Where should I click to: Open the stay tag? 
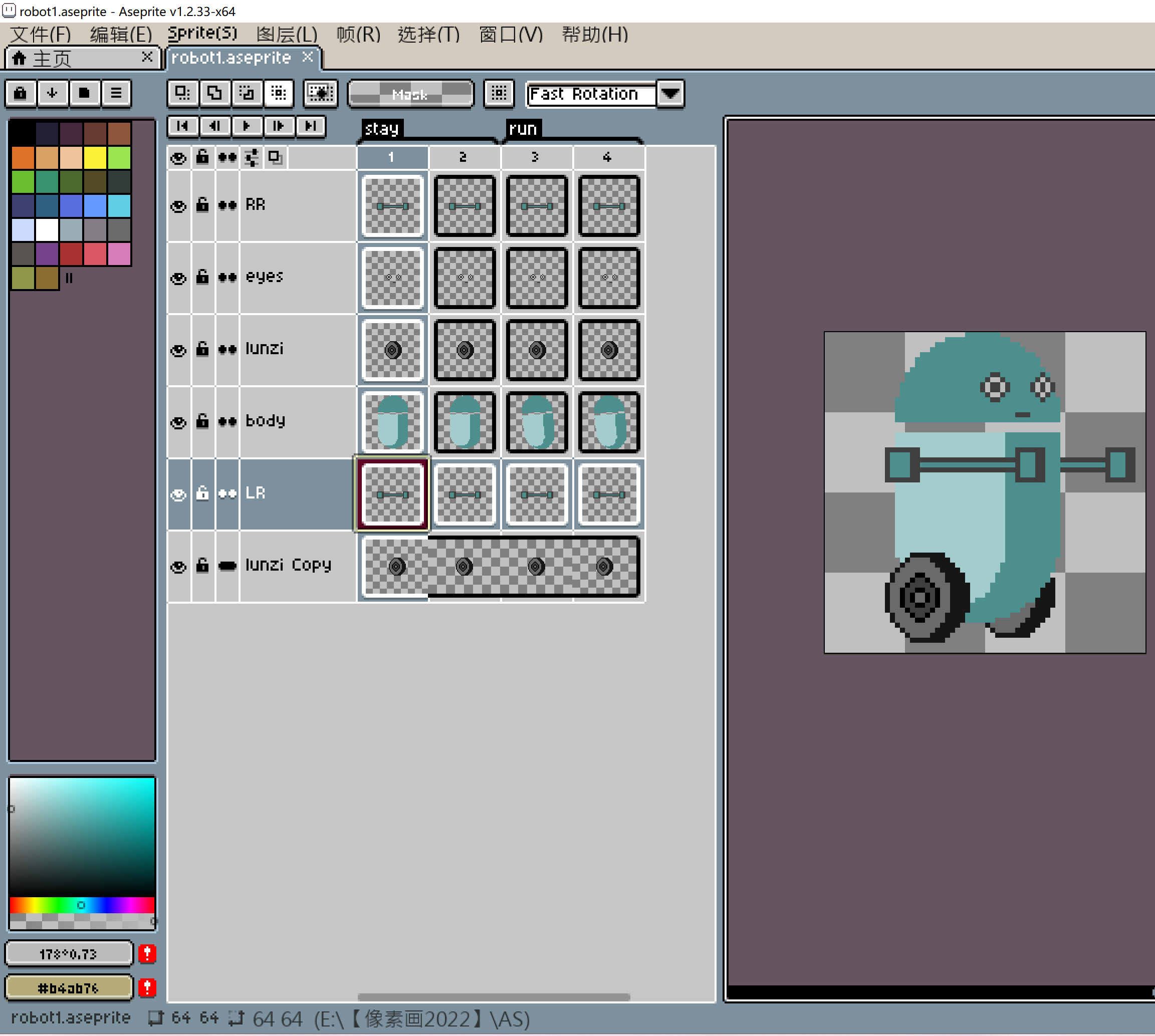pos(382,129)
